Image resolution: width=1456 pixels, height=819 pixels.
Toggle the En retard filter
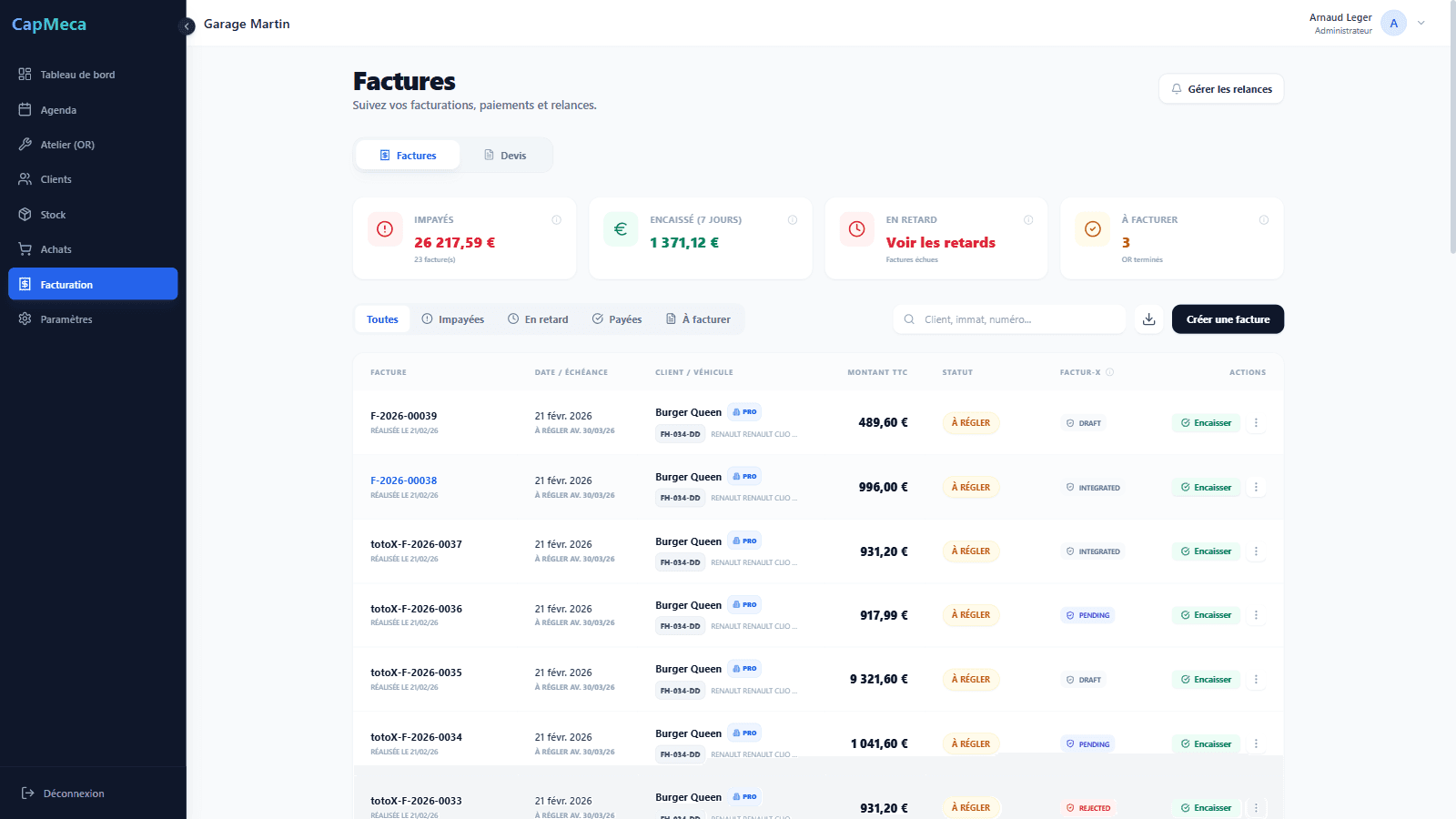click(x=538, y=318)
